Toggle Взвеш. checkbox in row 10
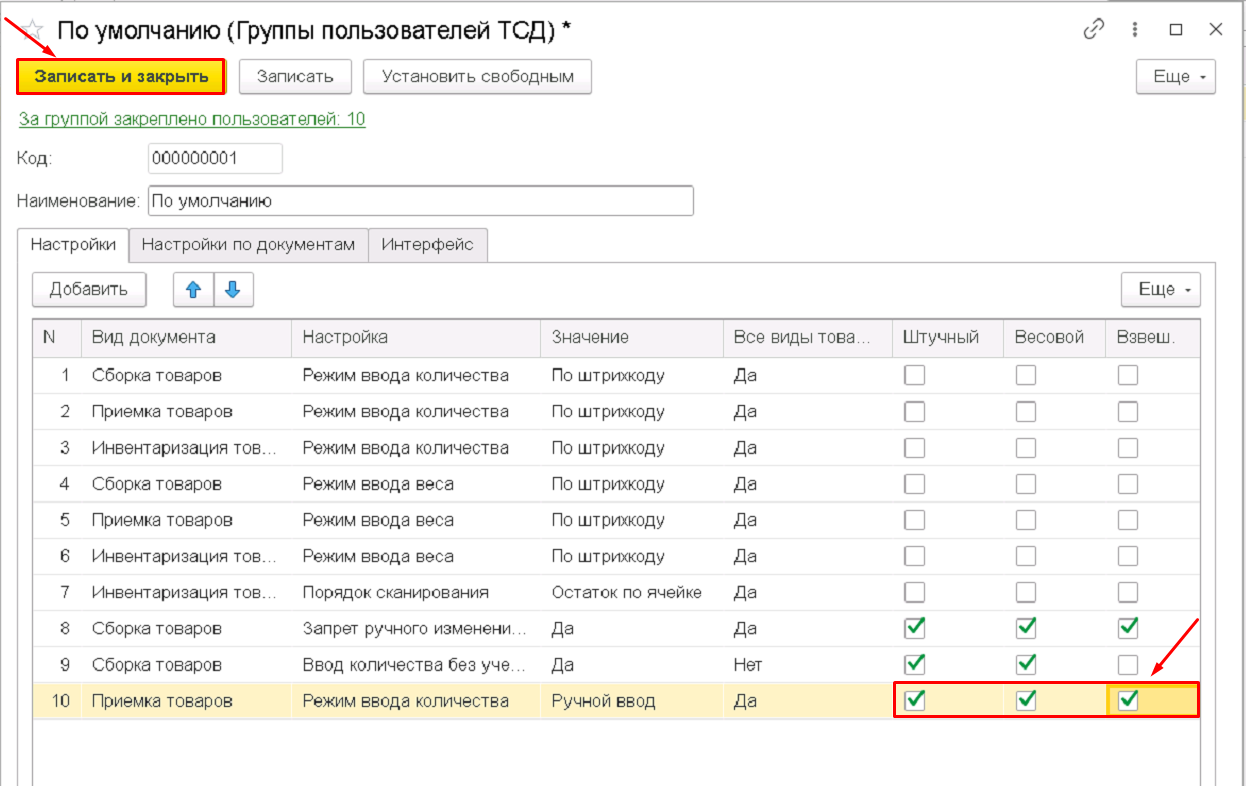The width and height of the screenshot is (1246, 786). (1128, 701)
